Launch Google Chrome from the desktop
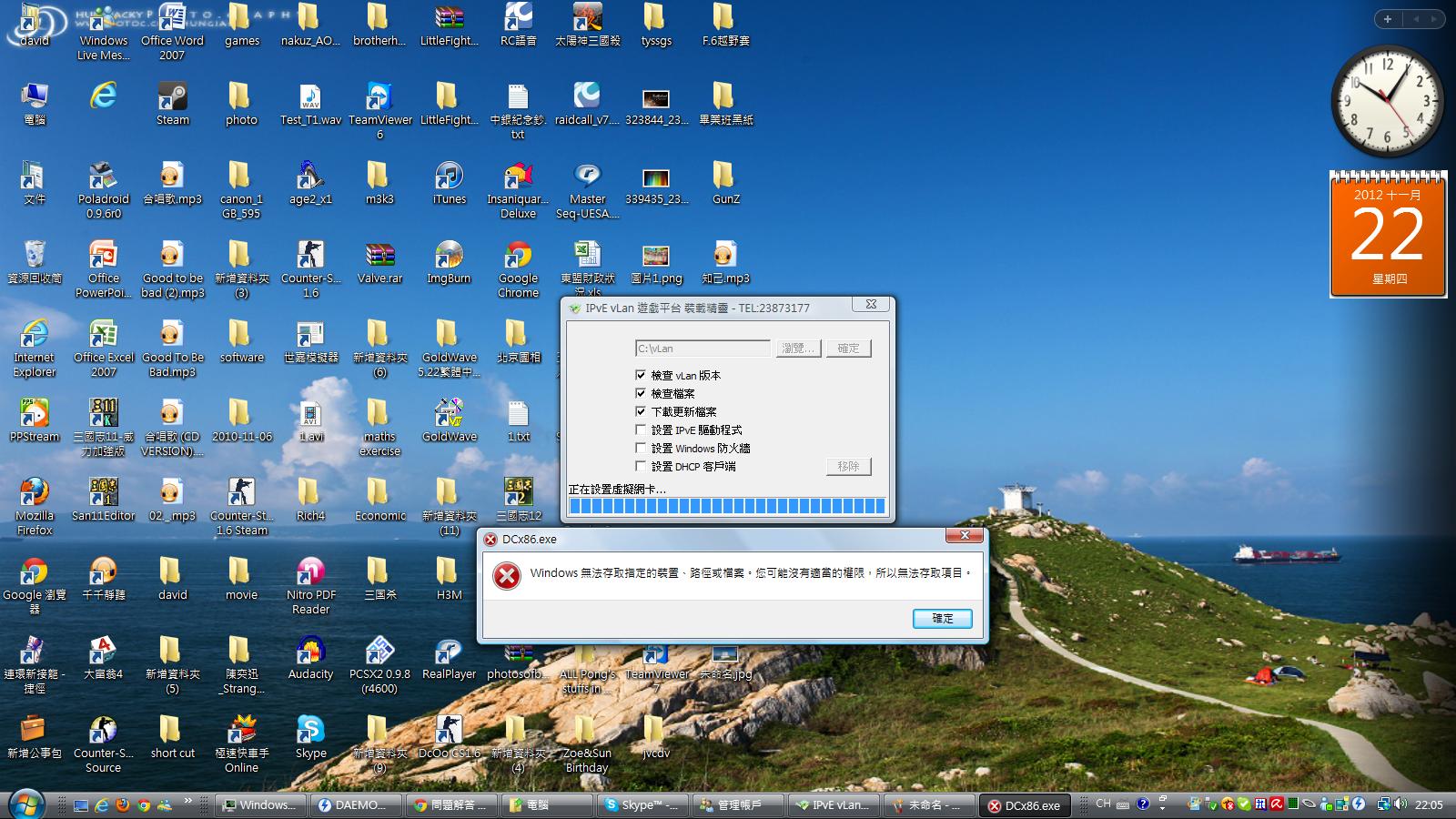 tap(518, 256)
